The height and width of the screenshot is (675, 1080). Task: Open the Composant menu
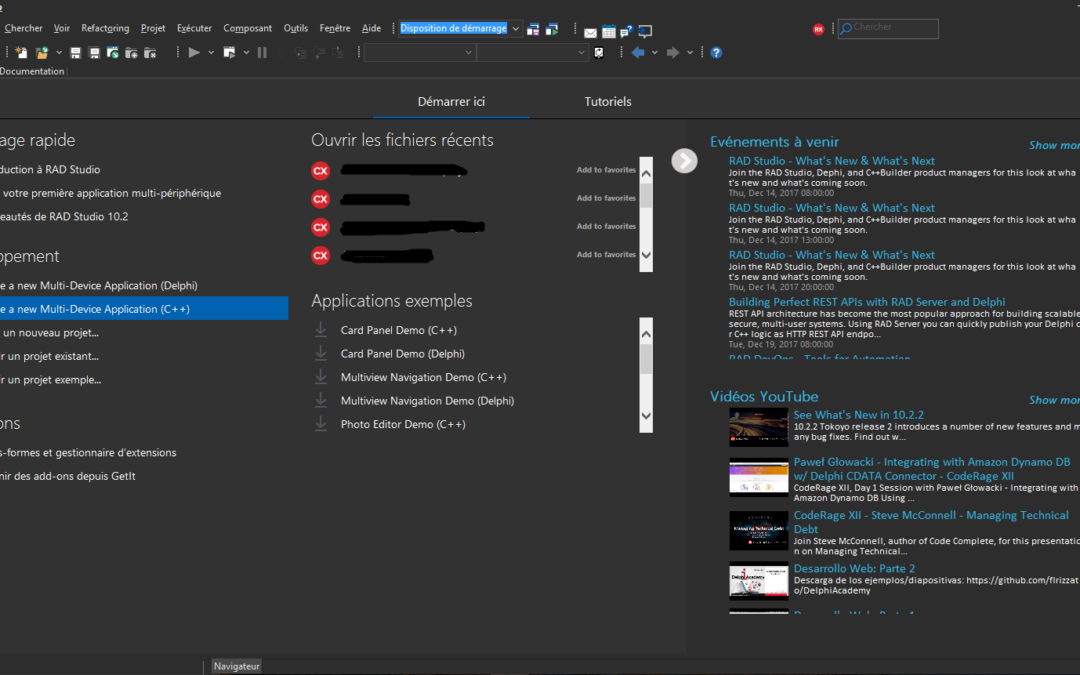click(247, 28)
